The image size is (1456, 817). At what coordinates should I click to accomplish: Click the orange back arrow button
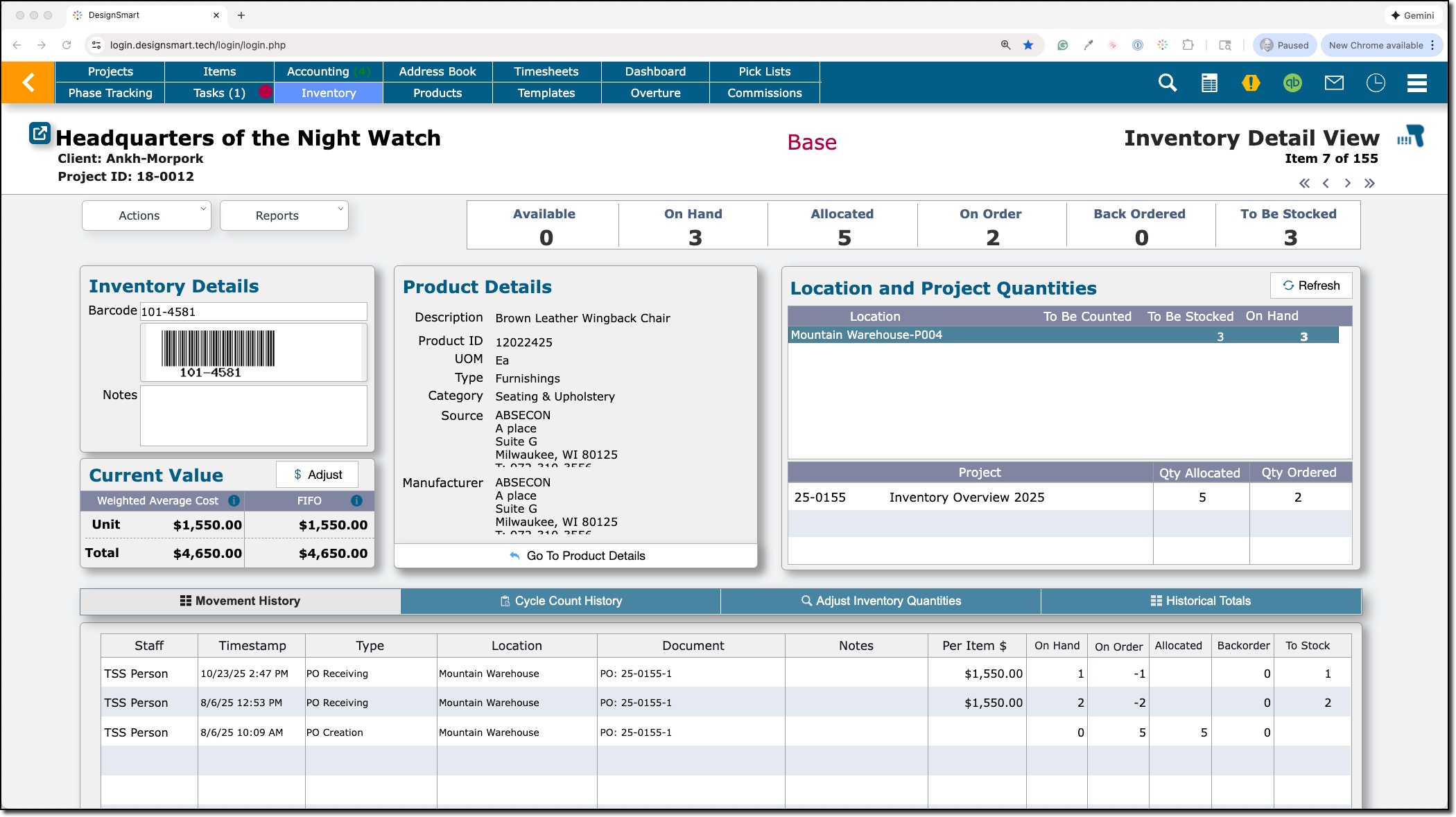28,82
